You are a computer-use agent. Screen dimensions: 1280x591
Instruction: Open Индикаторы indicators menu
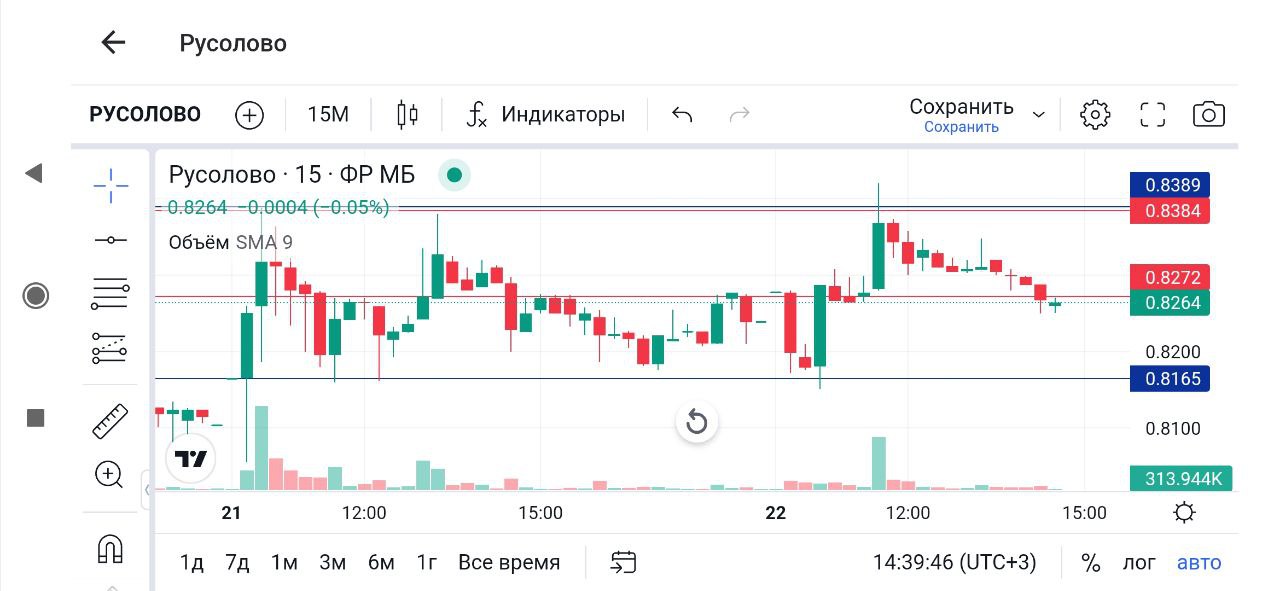pyautogui.click(x=546, y=115)
